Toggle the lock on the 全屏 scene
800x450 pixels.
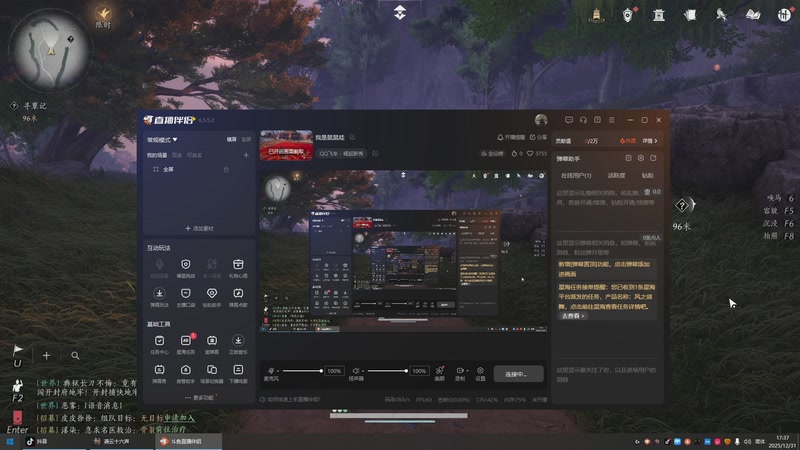coord(226,169)
